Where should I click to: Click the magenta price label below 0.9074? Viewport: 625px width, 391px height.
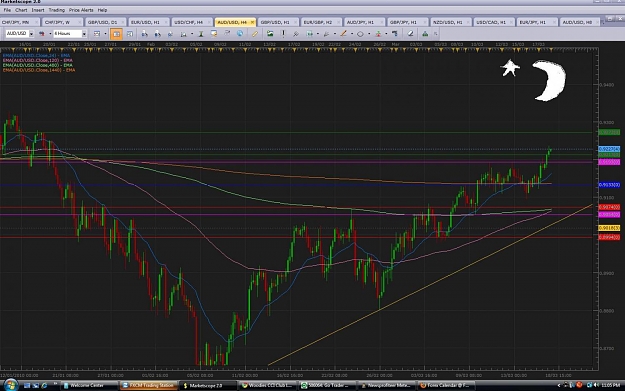tap(609, 214)
